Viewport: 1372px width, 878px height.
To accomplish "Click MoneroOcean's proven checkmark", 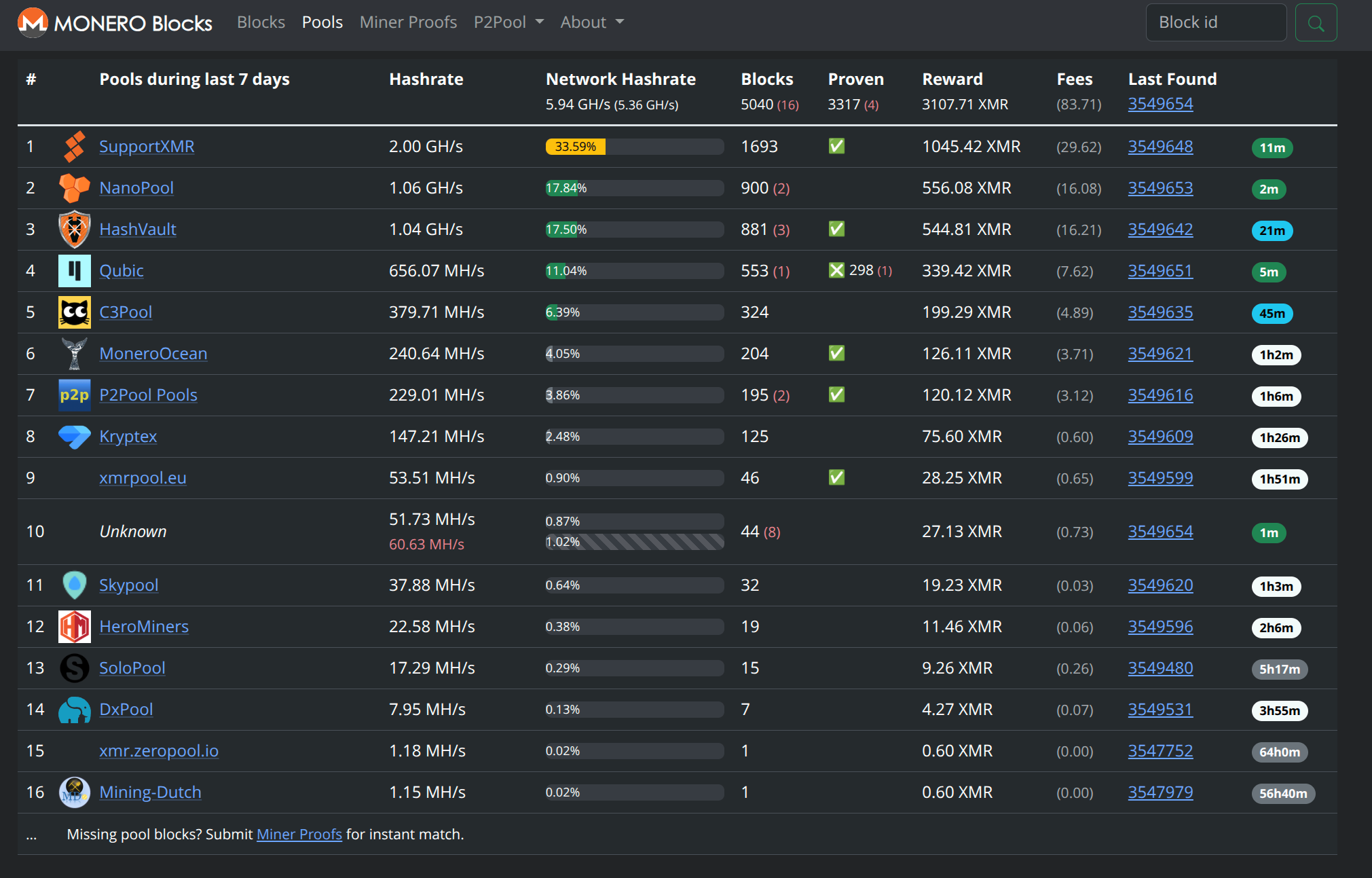I will click(x=836, y=354).
